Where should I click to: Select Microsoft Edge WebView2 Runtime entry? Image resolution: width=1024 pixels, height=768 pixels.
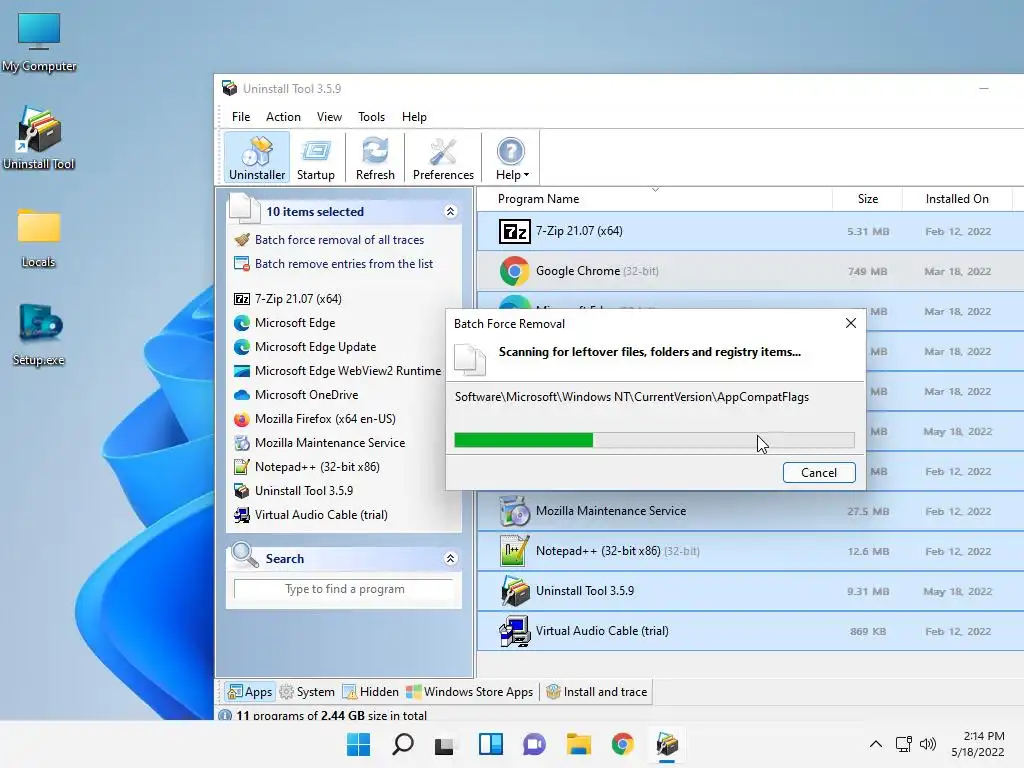click(x=338, y=371)
